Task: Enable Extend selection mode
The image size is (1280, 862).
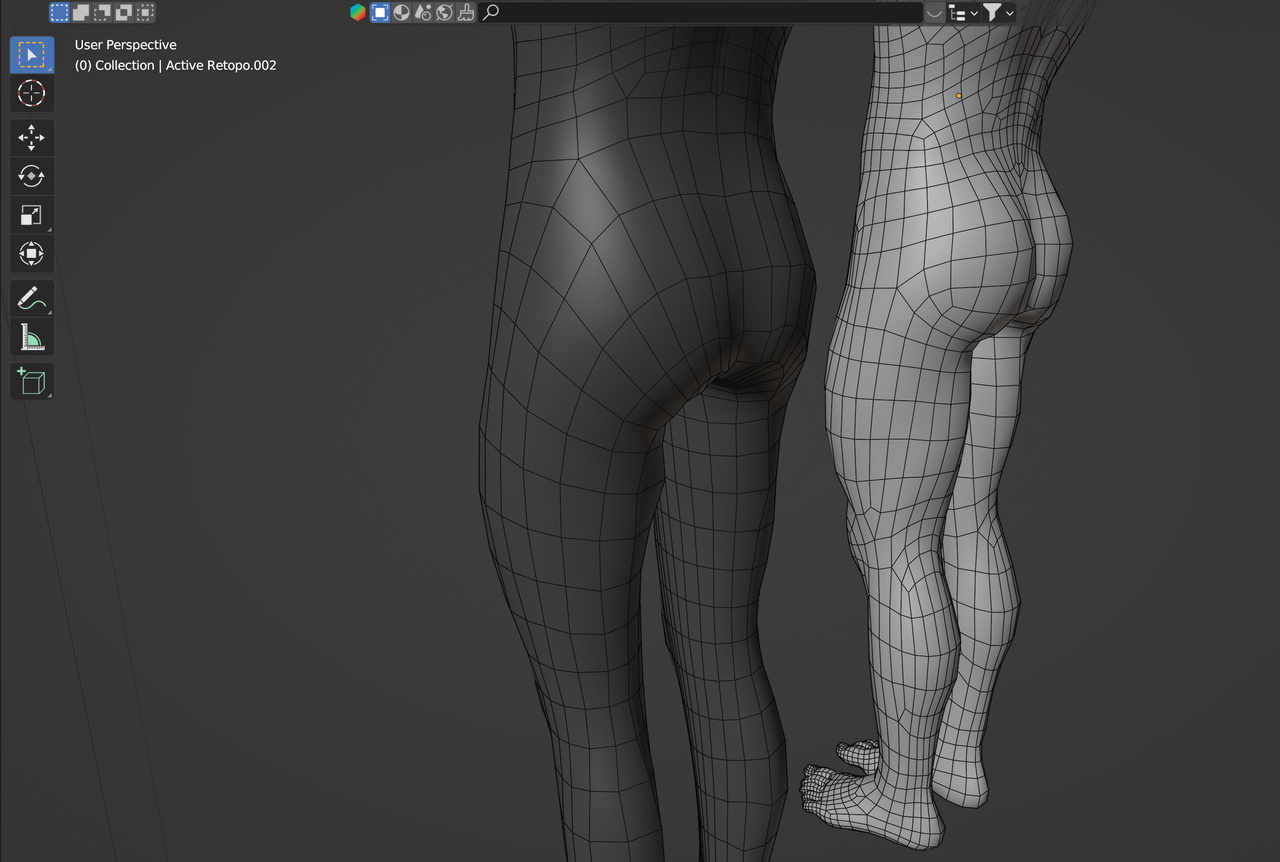Action: pyautogui.click(x=81, y=13)
